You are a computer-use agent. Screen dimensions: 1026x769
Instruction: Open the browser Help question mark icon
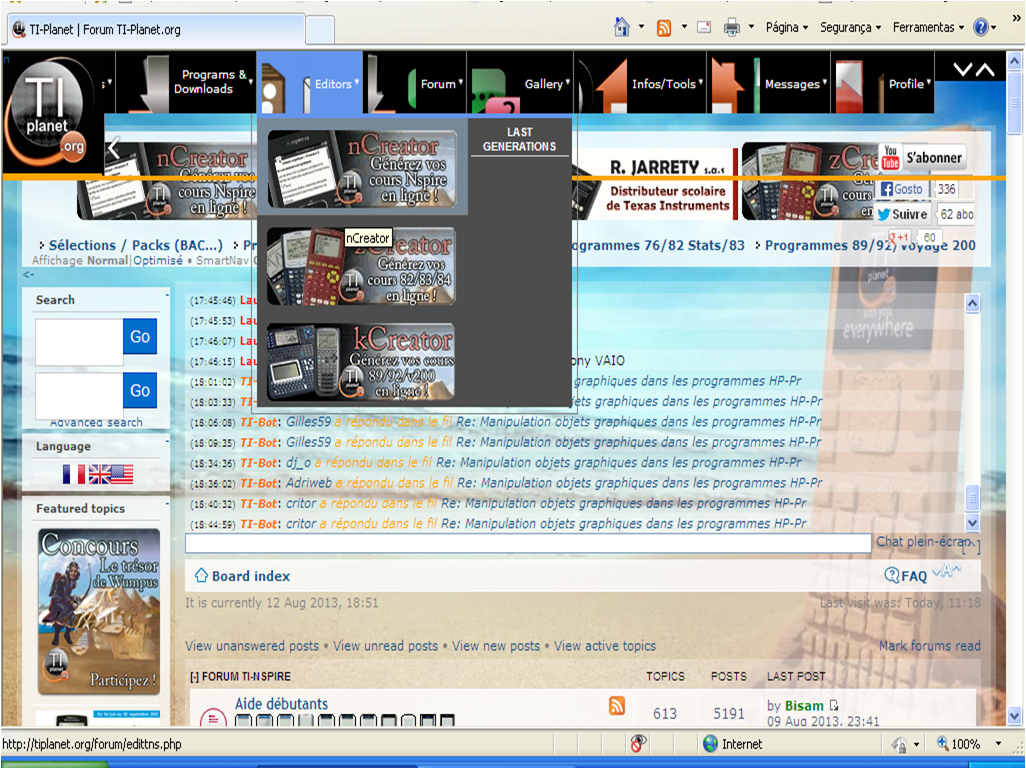tap(980, 27)
